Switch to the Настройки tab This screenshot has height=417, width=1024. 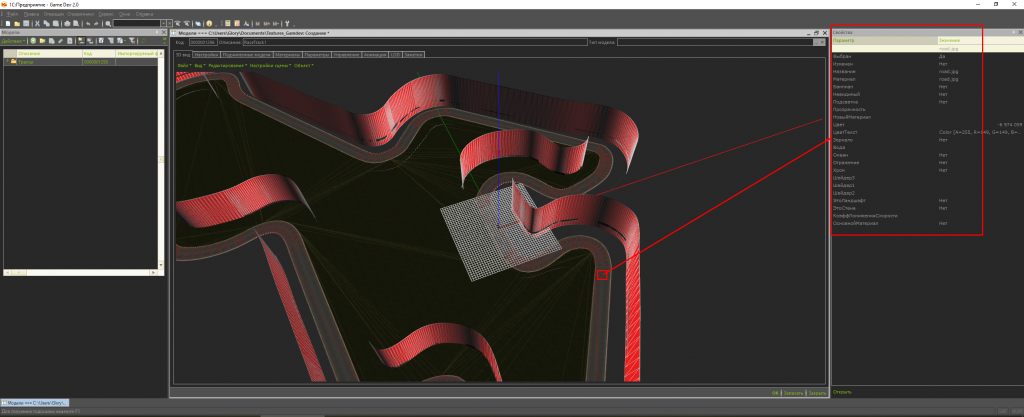(206, 55)
